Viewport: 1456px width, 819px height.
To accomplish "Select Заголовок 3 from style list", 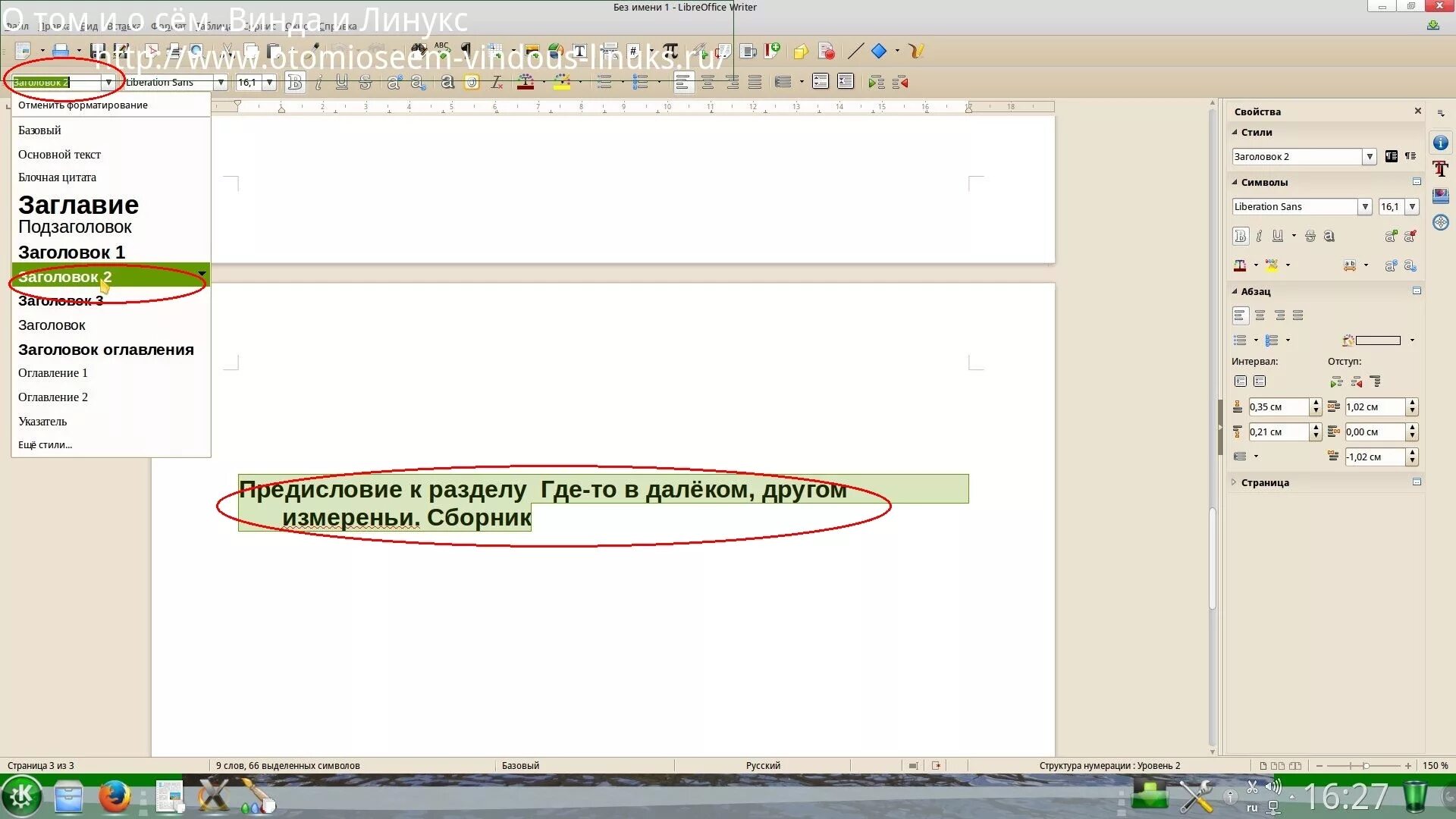I will coord(61,301).
